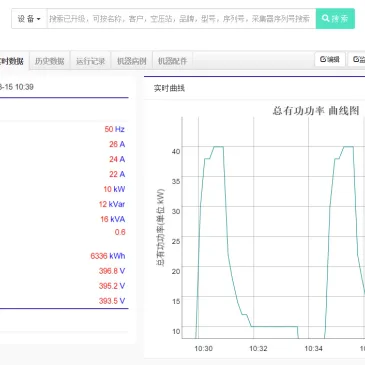Open the 机器配件 tab
This screenshot has height=365, width=365.
pos(173,61)
